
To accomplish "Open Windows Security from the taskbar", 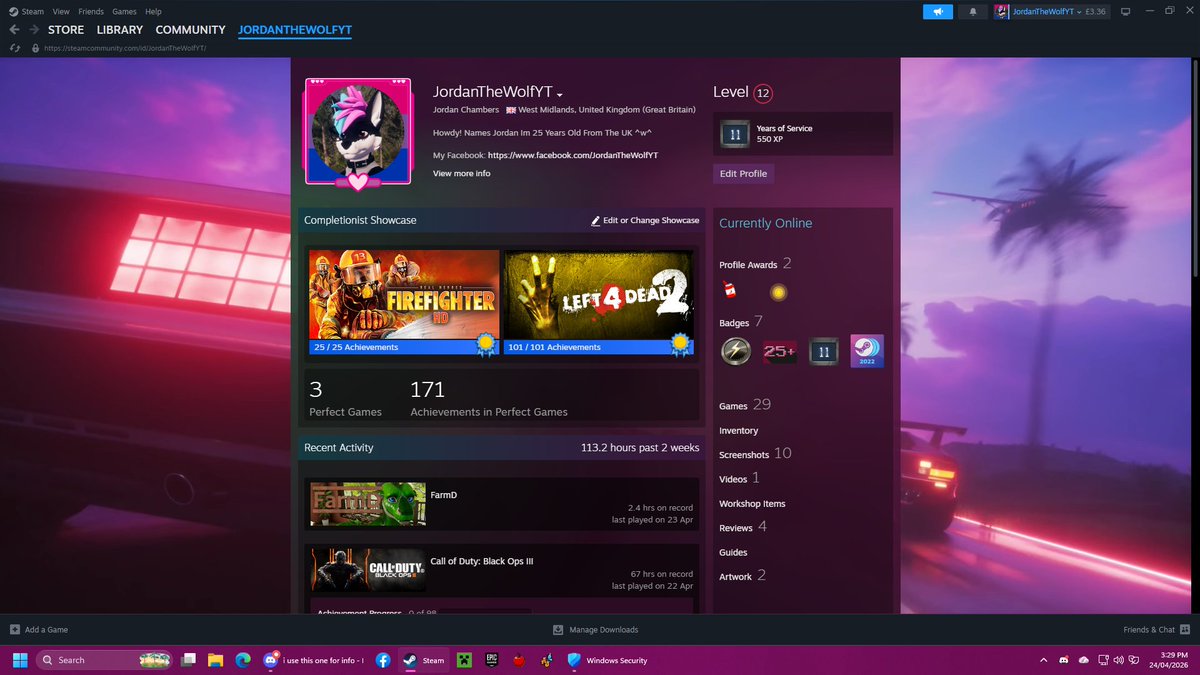I will (x=607, y=660).
